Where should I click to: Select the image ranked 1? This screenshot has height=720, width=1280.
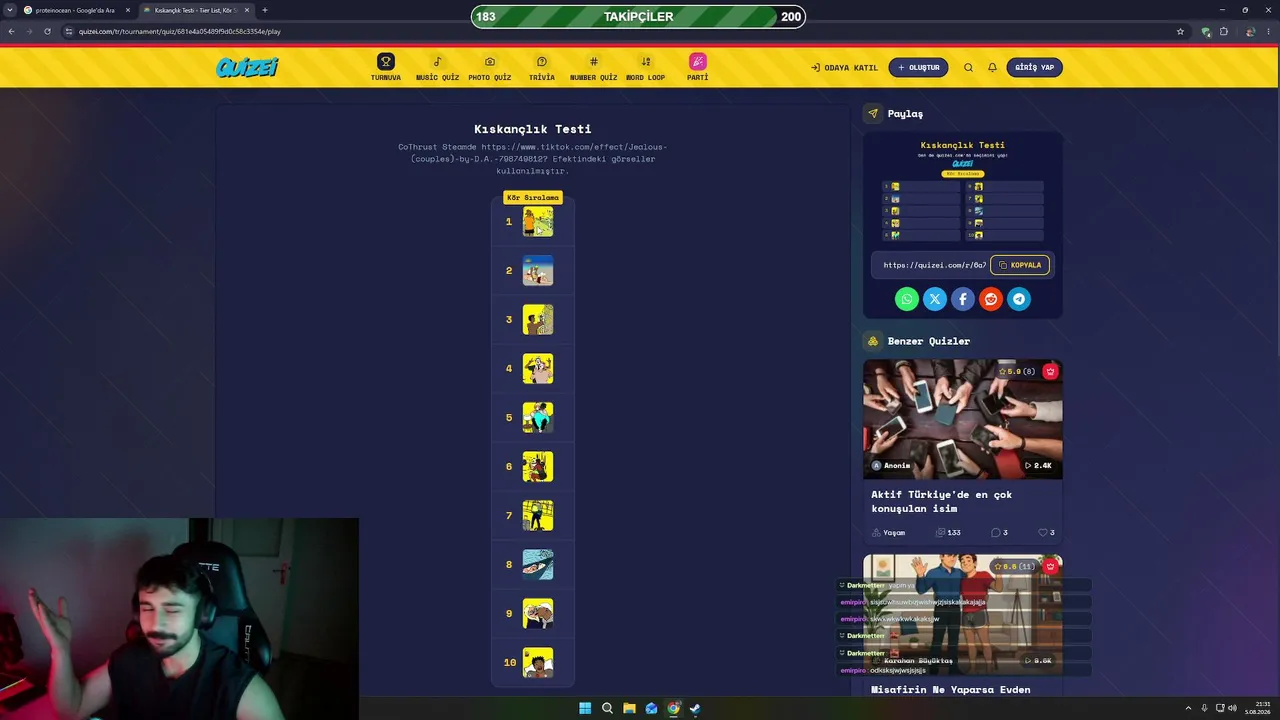coord(538,222)
